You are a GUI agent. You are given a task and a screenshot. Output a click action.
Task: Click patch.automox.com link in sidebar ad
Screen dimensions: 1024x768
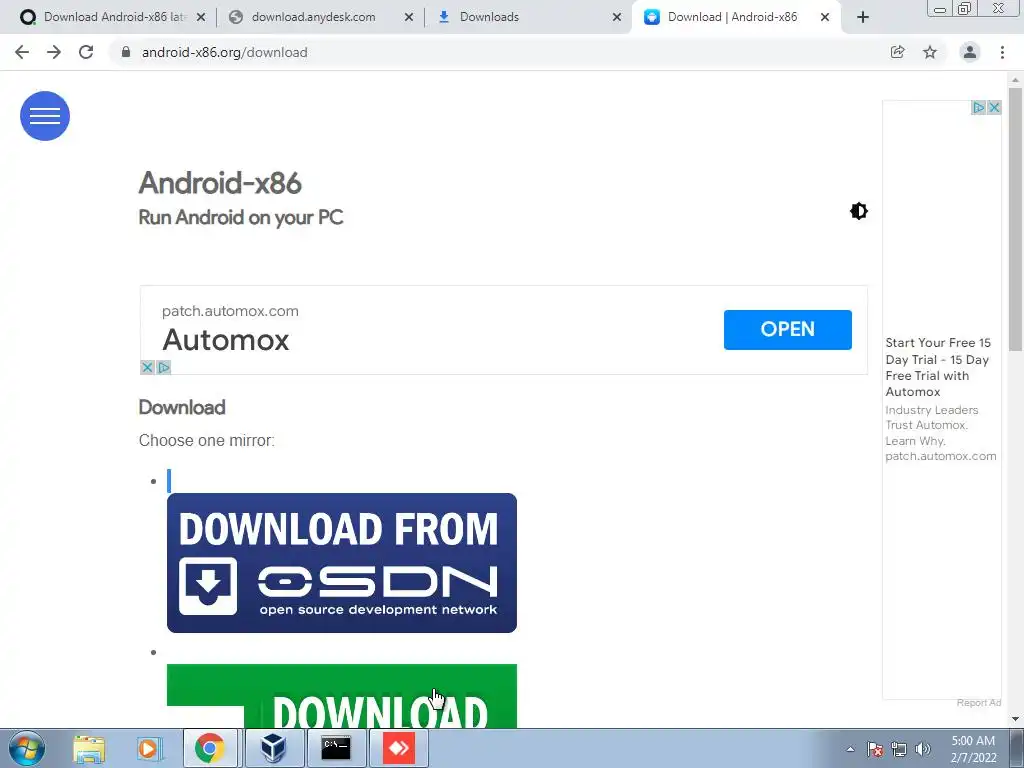(x=940, y=456)
